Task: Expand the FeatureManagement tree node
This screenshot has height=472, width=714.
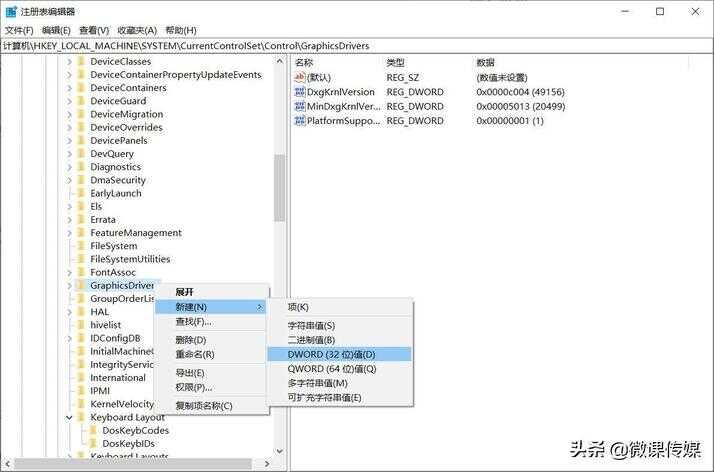Action: pyautogui.click(x=69, y=233)
